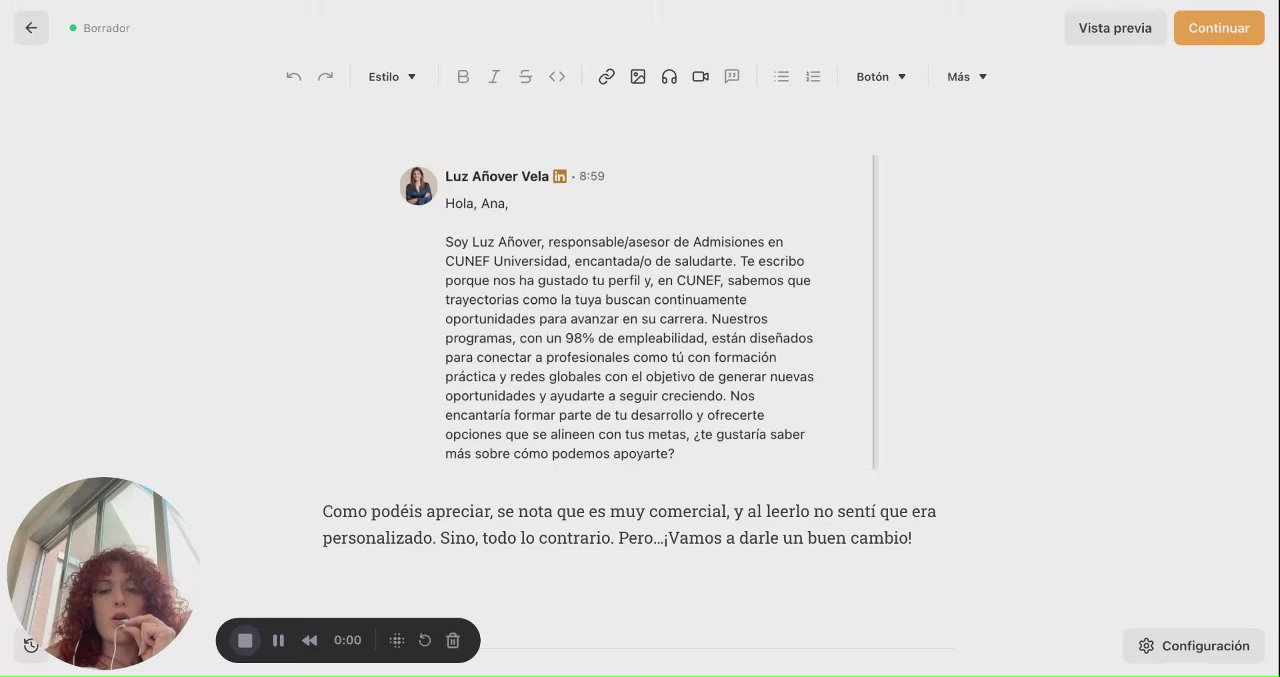Click Luz Añover Vela's profile photo
This screenshot has height=677, width=1280.
pos(418,186)
